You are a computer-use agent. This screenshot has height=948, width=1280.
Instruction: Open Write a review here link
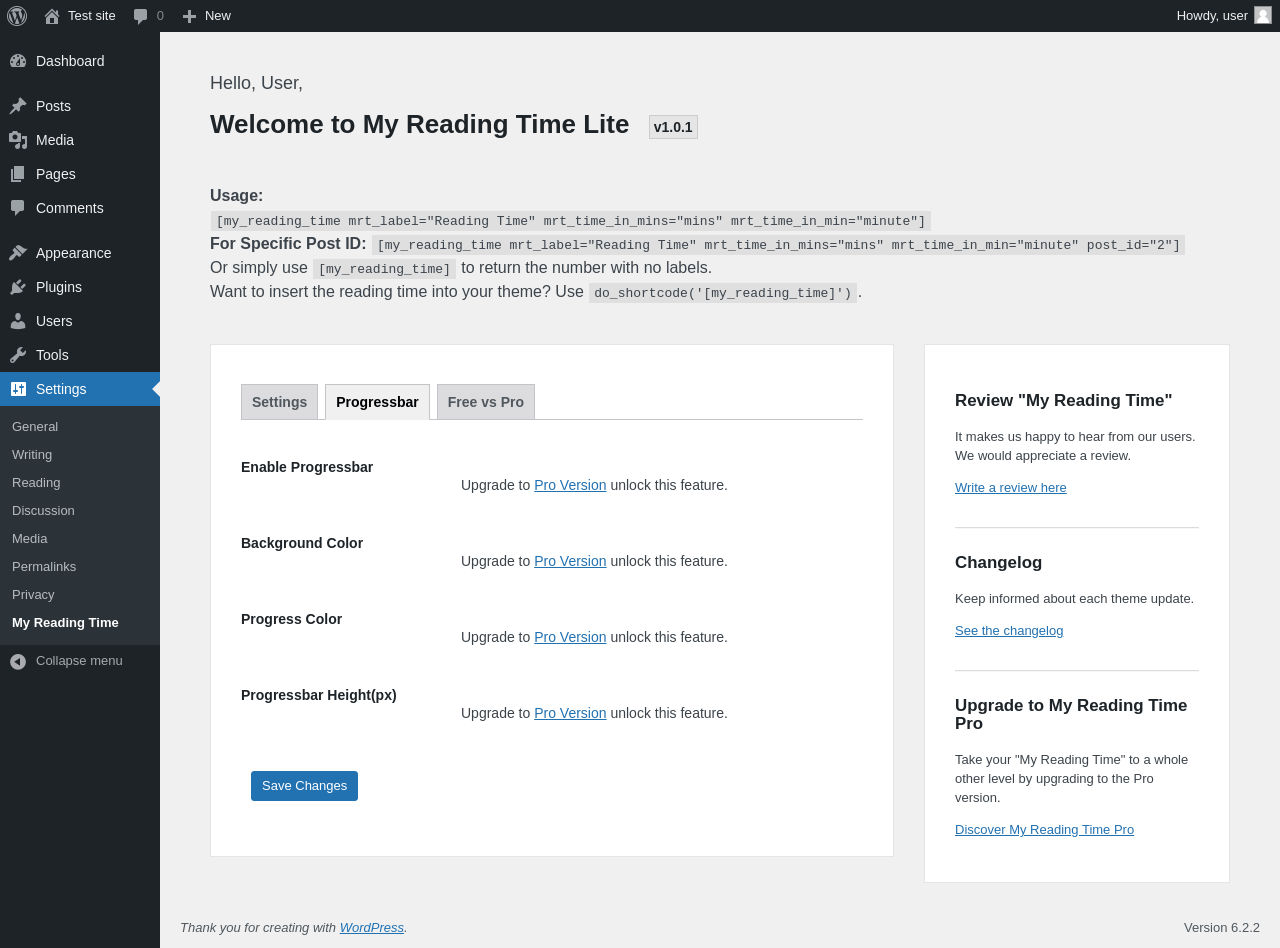point(1011,488)
